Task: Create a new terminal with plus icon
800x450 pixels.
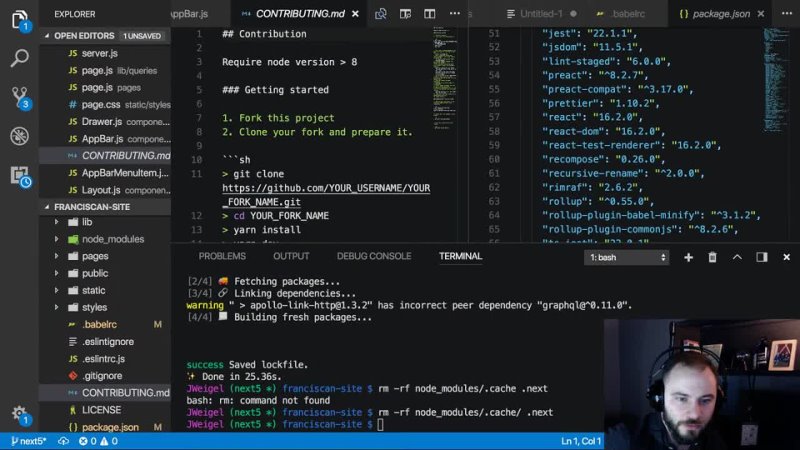Action: 688,257
